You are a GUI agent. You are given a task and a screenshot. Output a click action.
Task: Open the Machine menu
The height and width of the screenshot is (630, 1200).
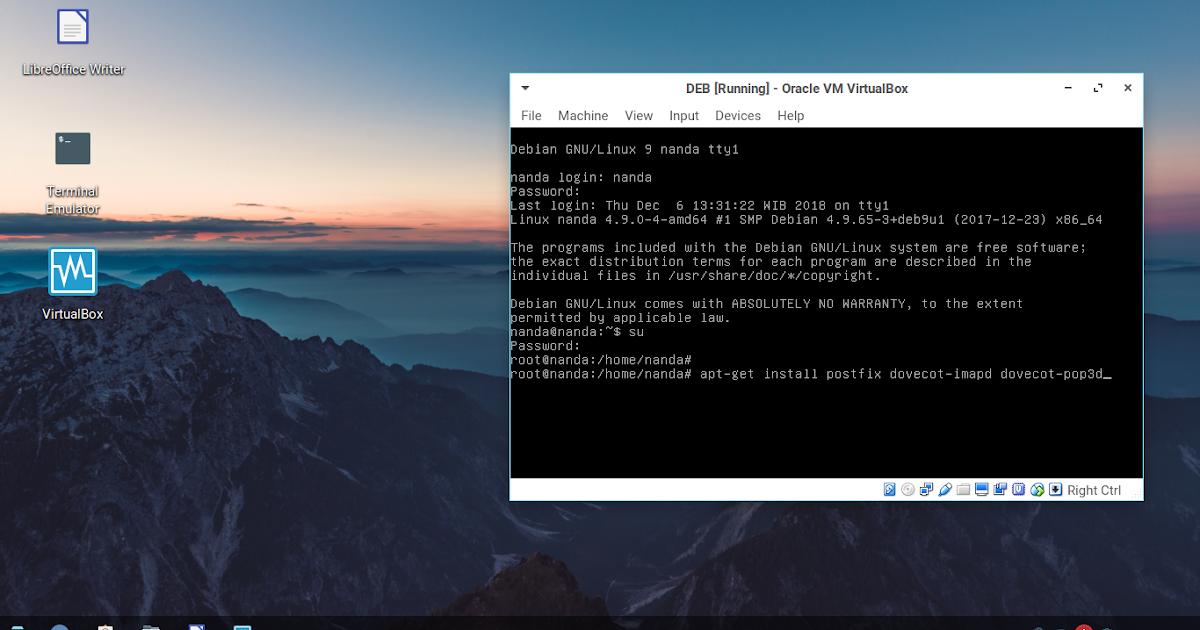click(583, 116)
